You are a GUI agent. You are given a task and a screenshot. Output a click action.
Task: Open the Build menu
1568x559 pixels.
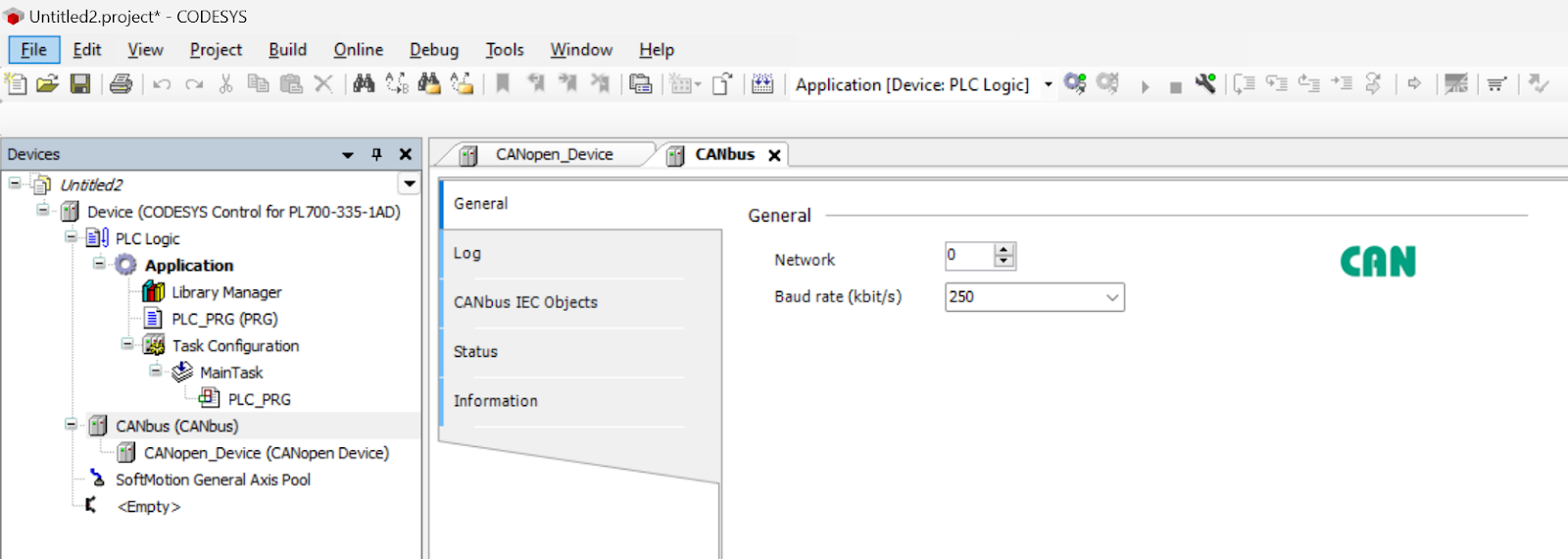(287, 50)
